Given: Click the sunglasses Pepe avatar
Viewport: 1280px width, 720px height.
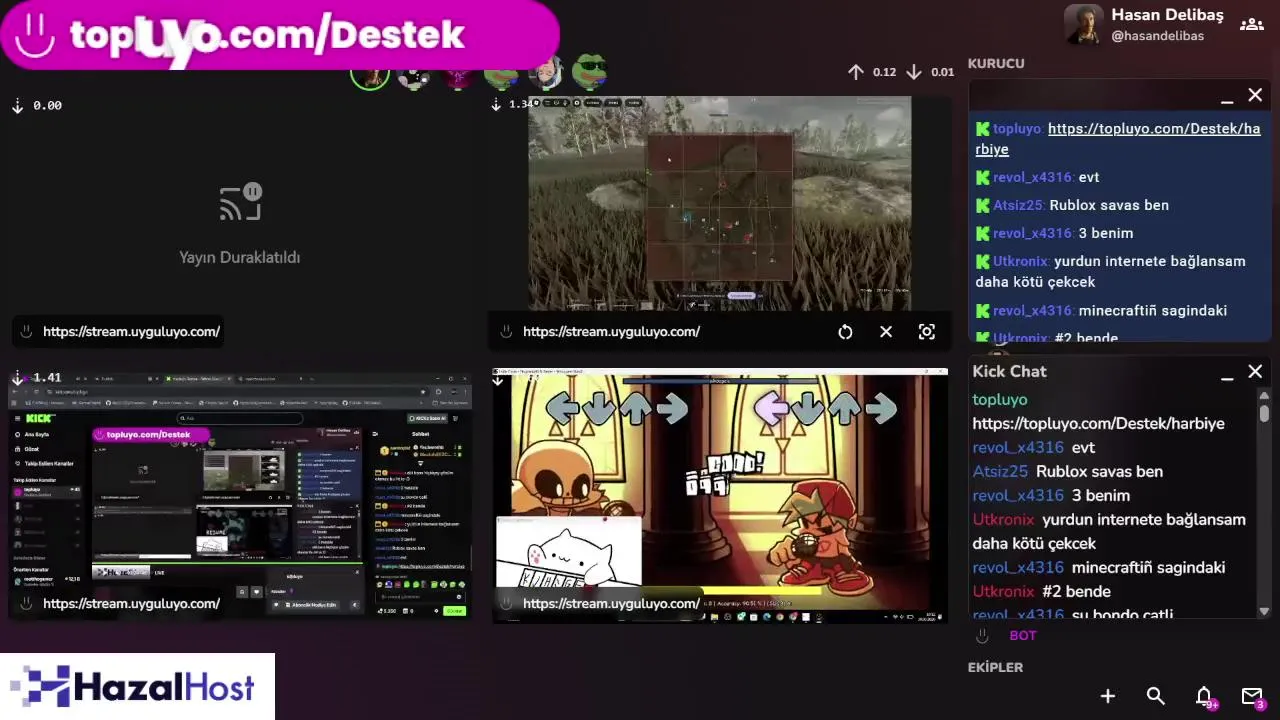Looking at the screenshot, I should tap(590, 71).
